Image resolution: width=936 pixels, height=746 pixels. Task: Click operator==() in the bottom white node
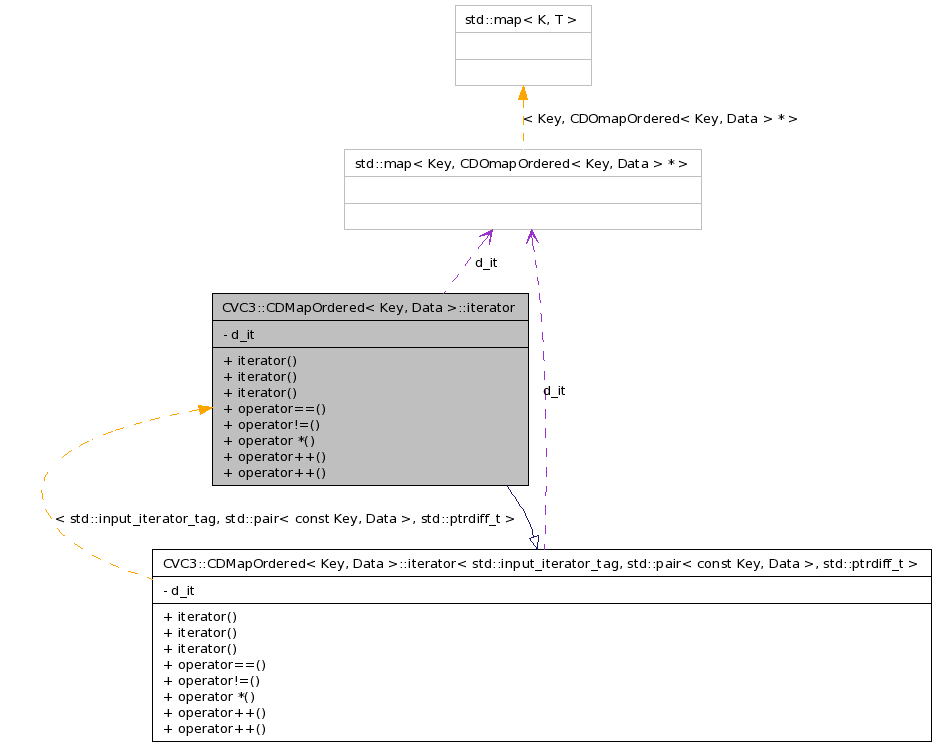pyautogui.click(x=214, y=665)
